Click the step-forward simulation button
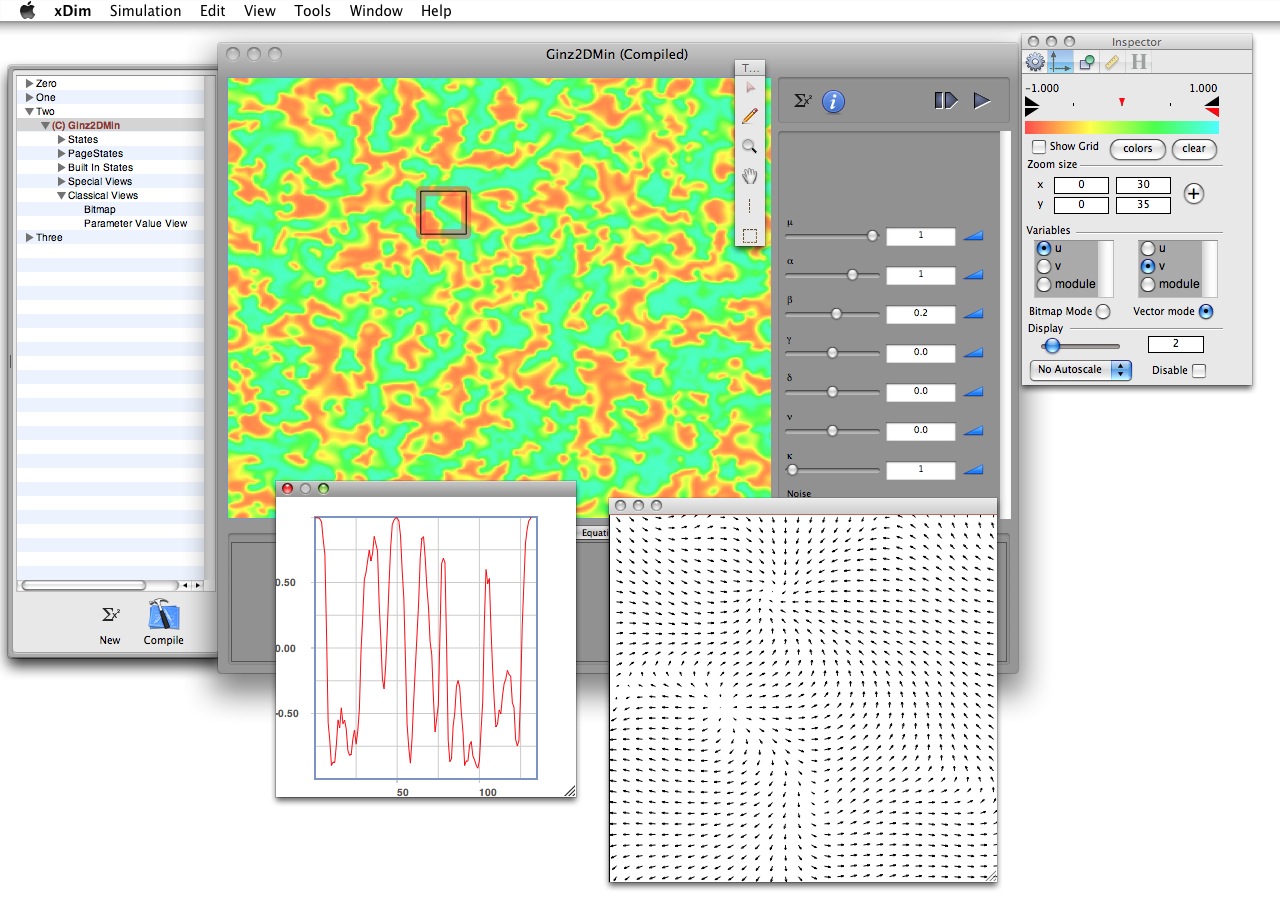This screenshot has width=1280, height=900. click(x=945, y=101)
